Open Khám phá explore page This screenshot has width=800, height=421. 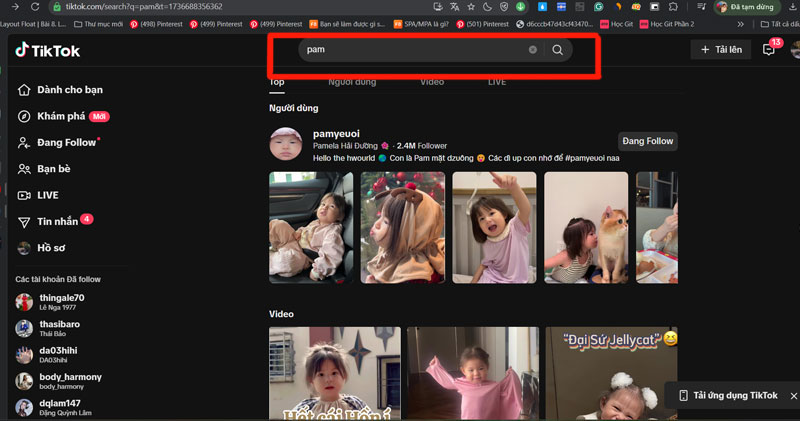click(62, 116)
